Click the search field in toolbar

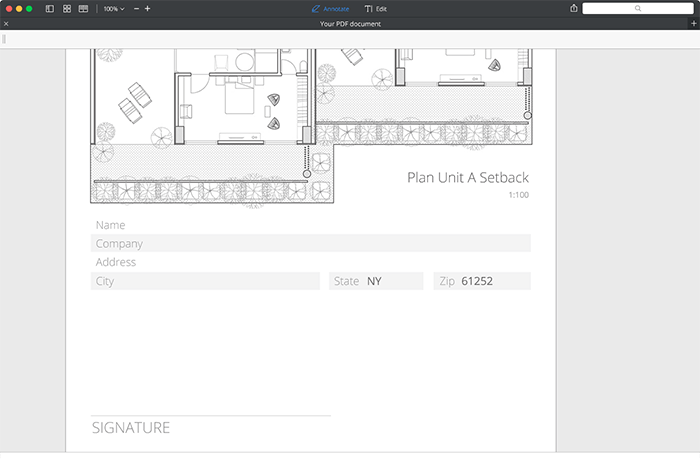click(638, 8)
